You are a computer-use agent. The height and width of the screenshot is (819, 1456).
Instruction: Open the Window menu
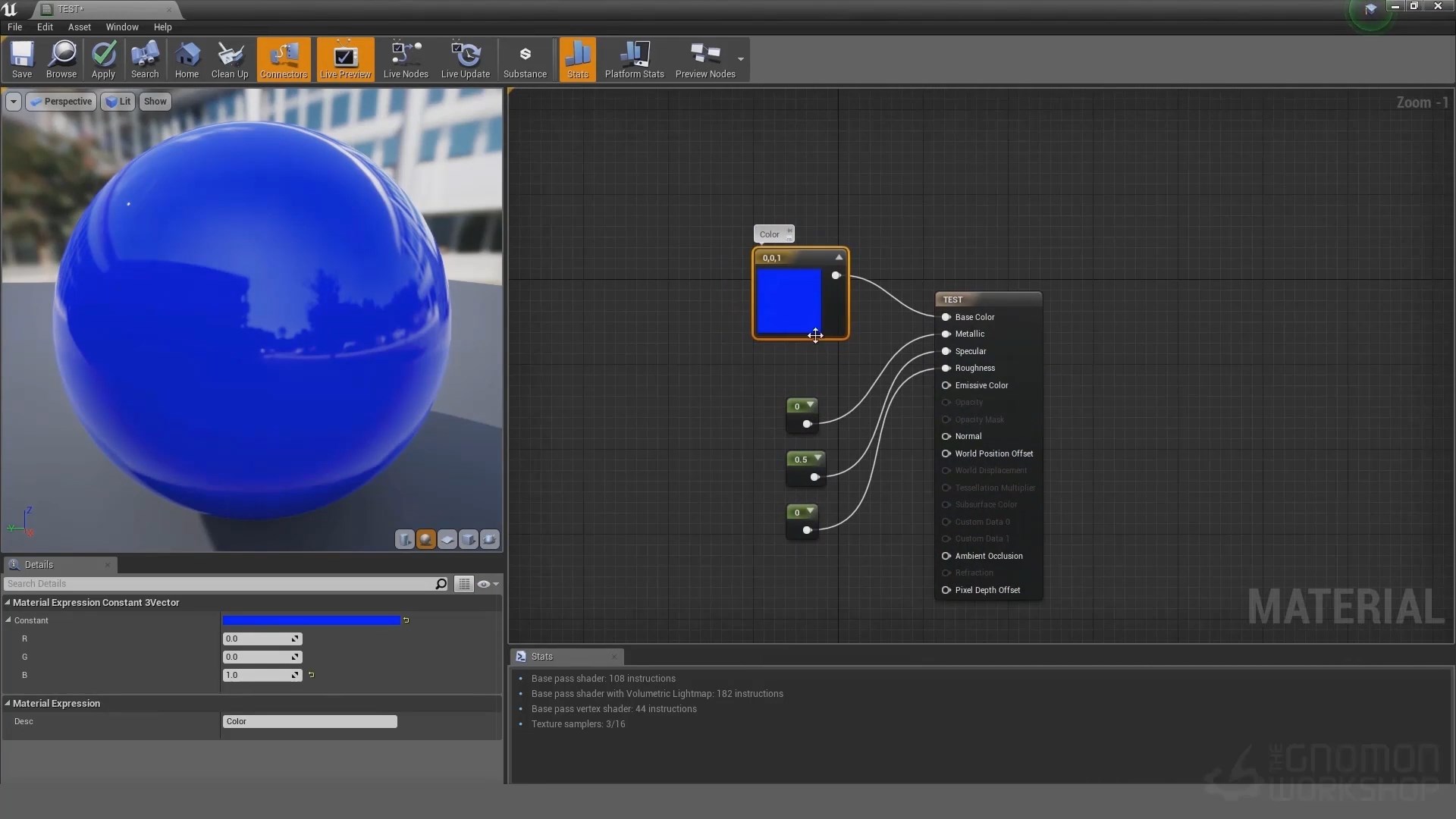pos(121,27)
